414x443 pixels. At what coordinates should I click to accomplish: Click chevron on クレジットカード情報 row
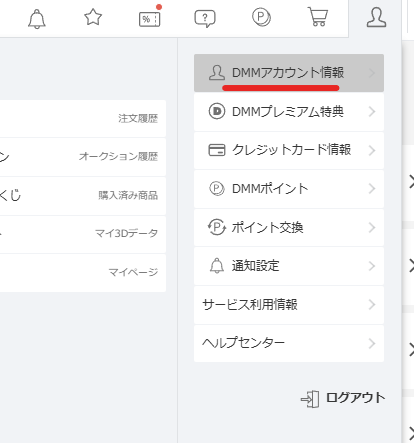point(372,150)
